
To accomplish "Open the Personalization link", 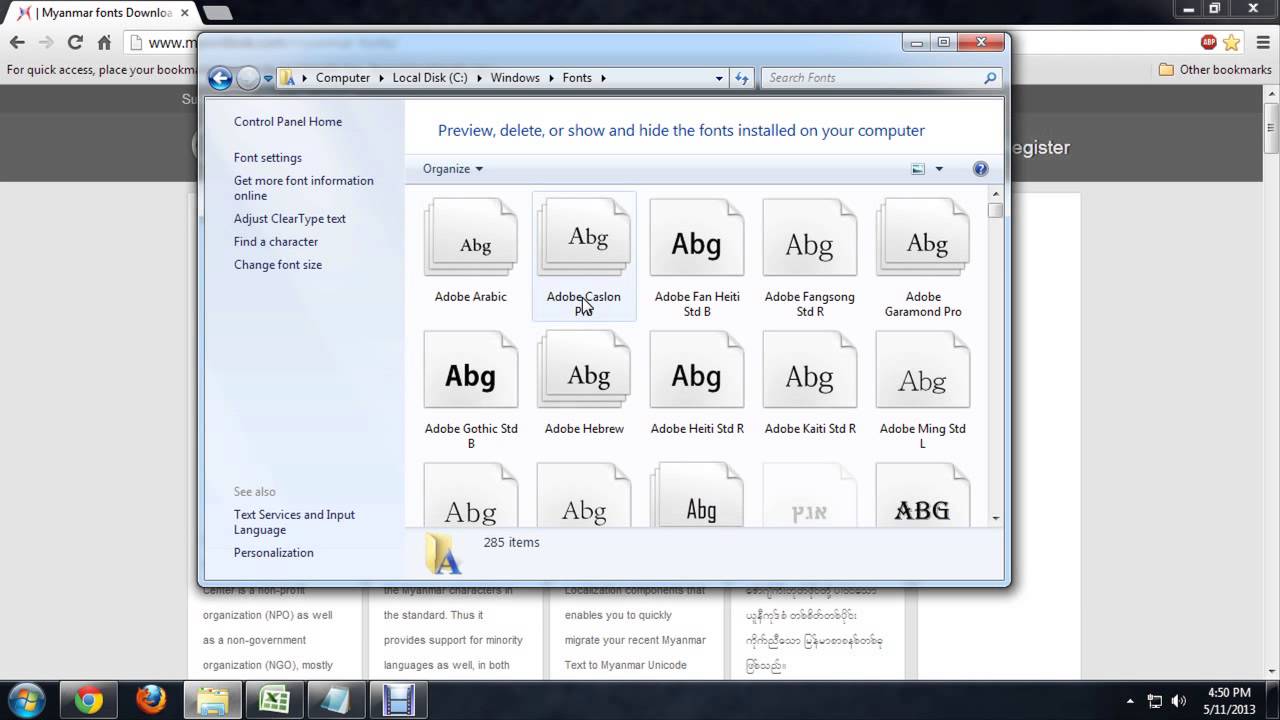I will [x=274, y=553].
